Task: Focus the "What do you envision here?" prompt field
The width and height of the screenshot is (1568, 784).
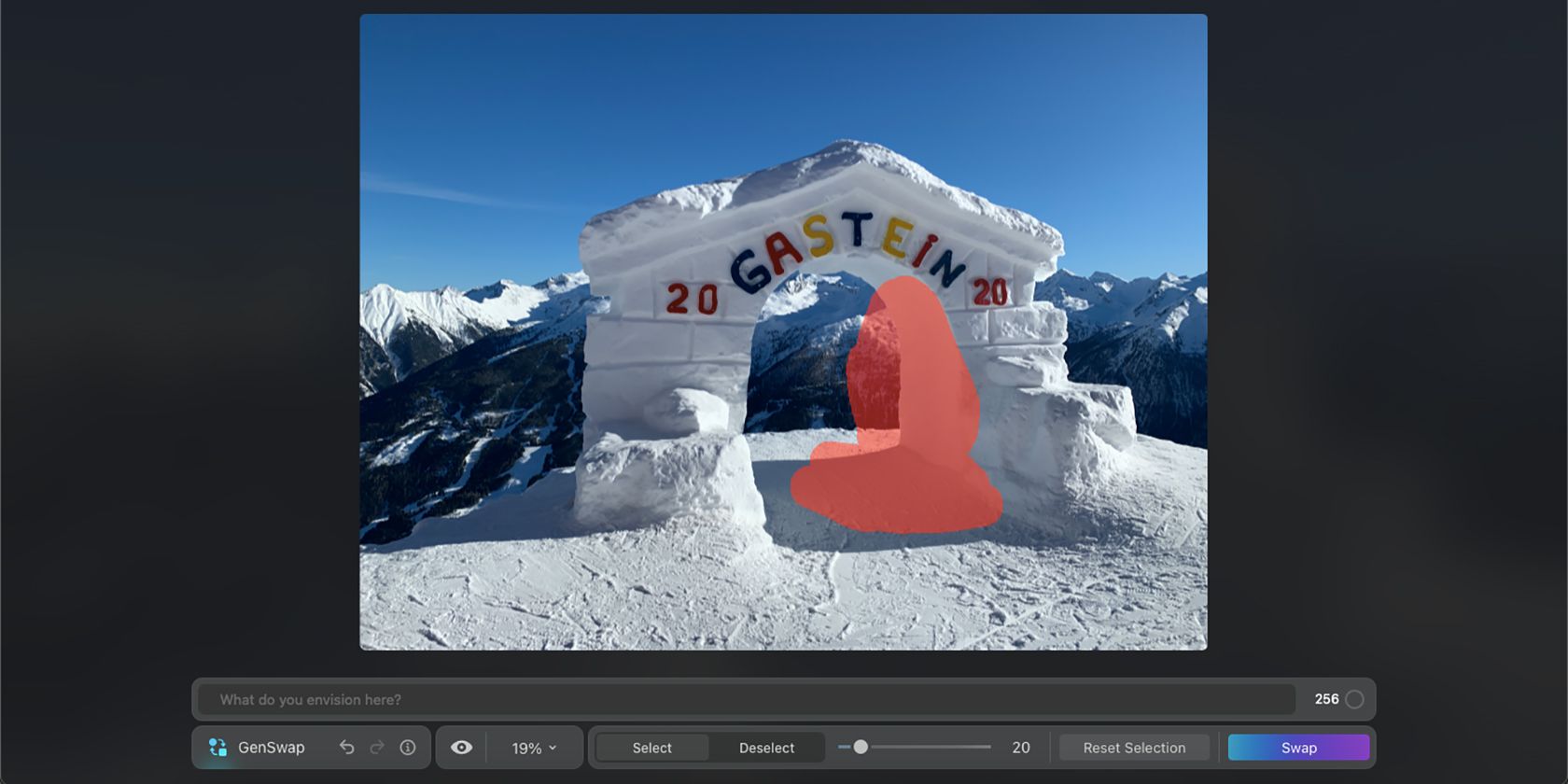Action: coord(747,700)
